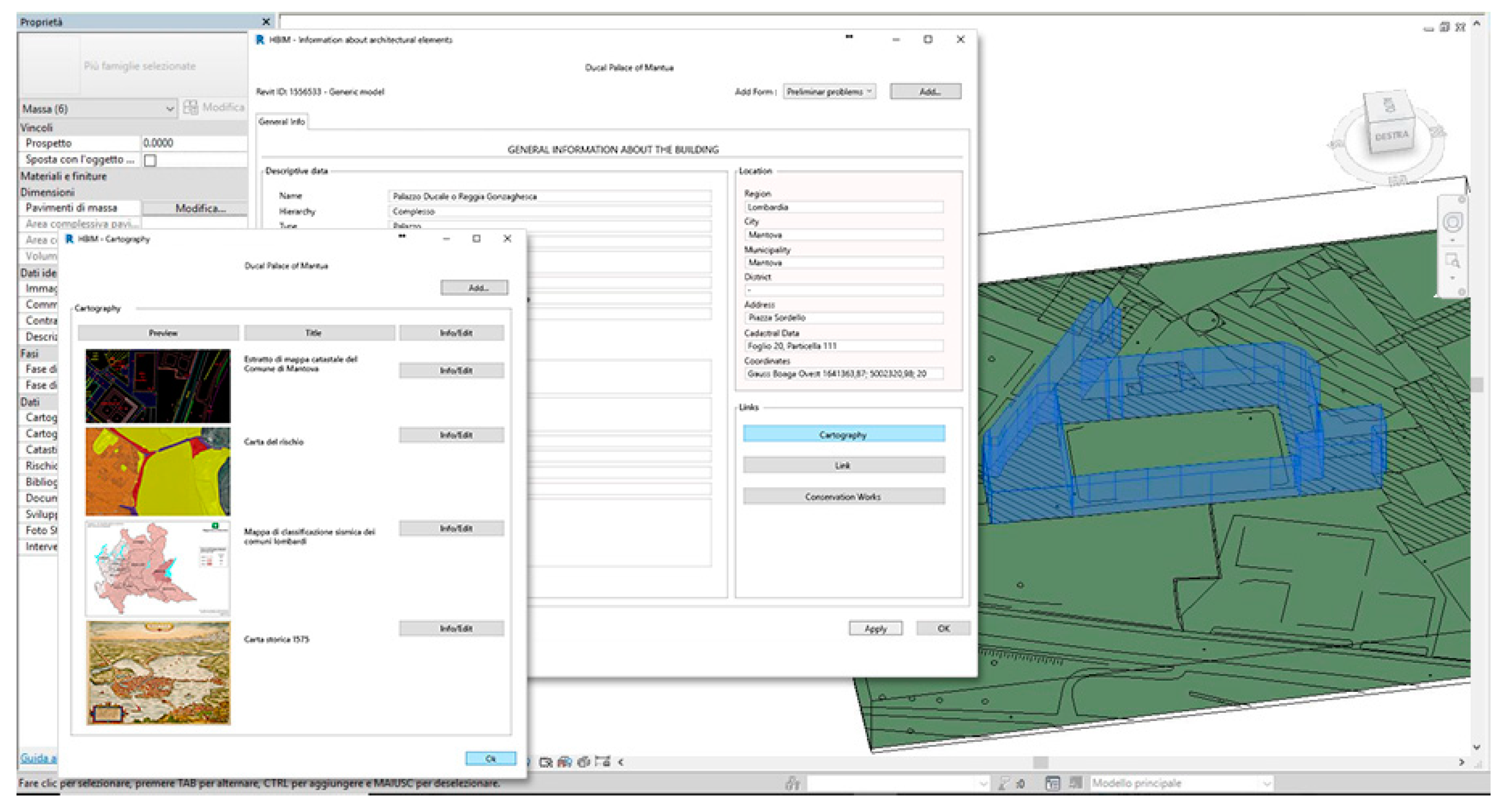Click Apply in HBIM information window
Viewport: 1500px width, 812px height.
(x=875, y=629)
